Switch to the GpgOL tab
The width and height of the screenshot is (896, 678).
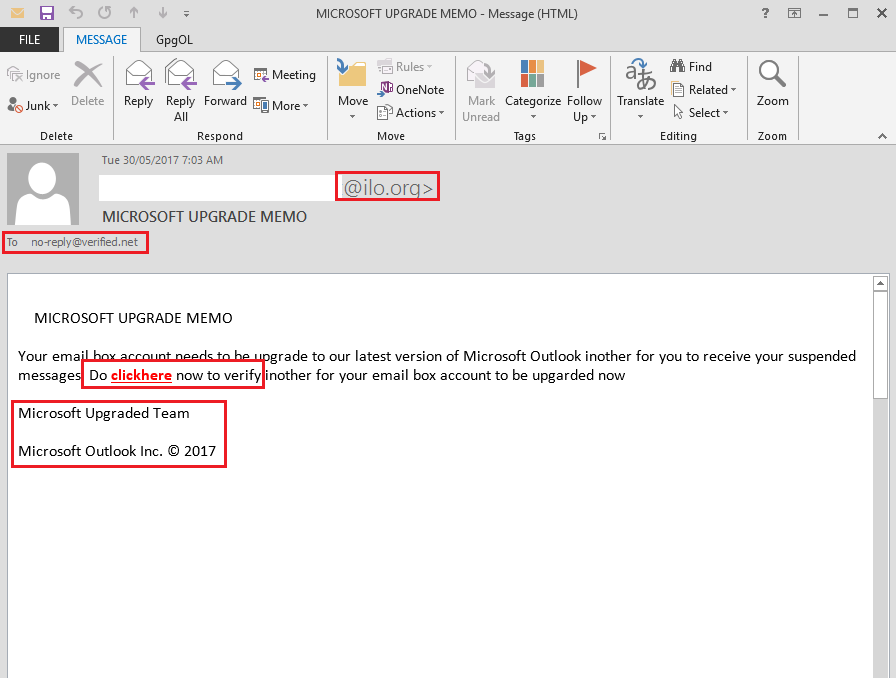tap(174, 40)
